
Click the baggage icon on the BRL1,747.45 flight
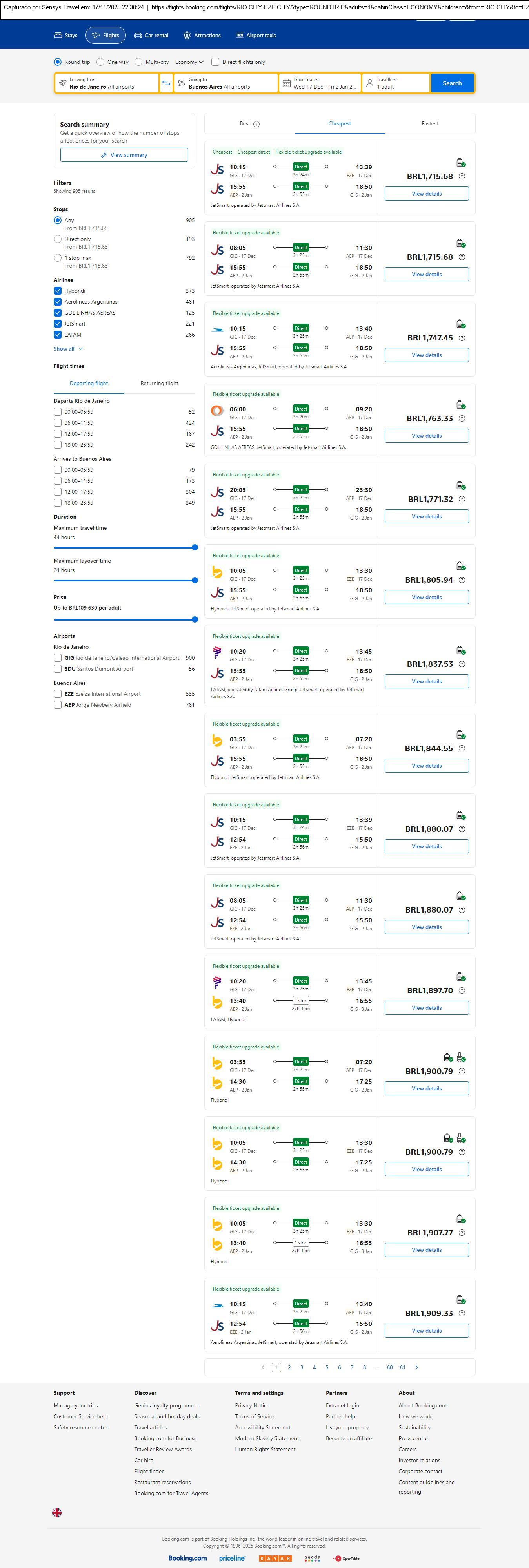coord(461,324)
